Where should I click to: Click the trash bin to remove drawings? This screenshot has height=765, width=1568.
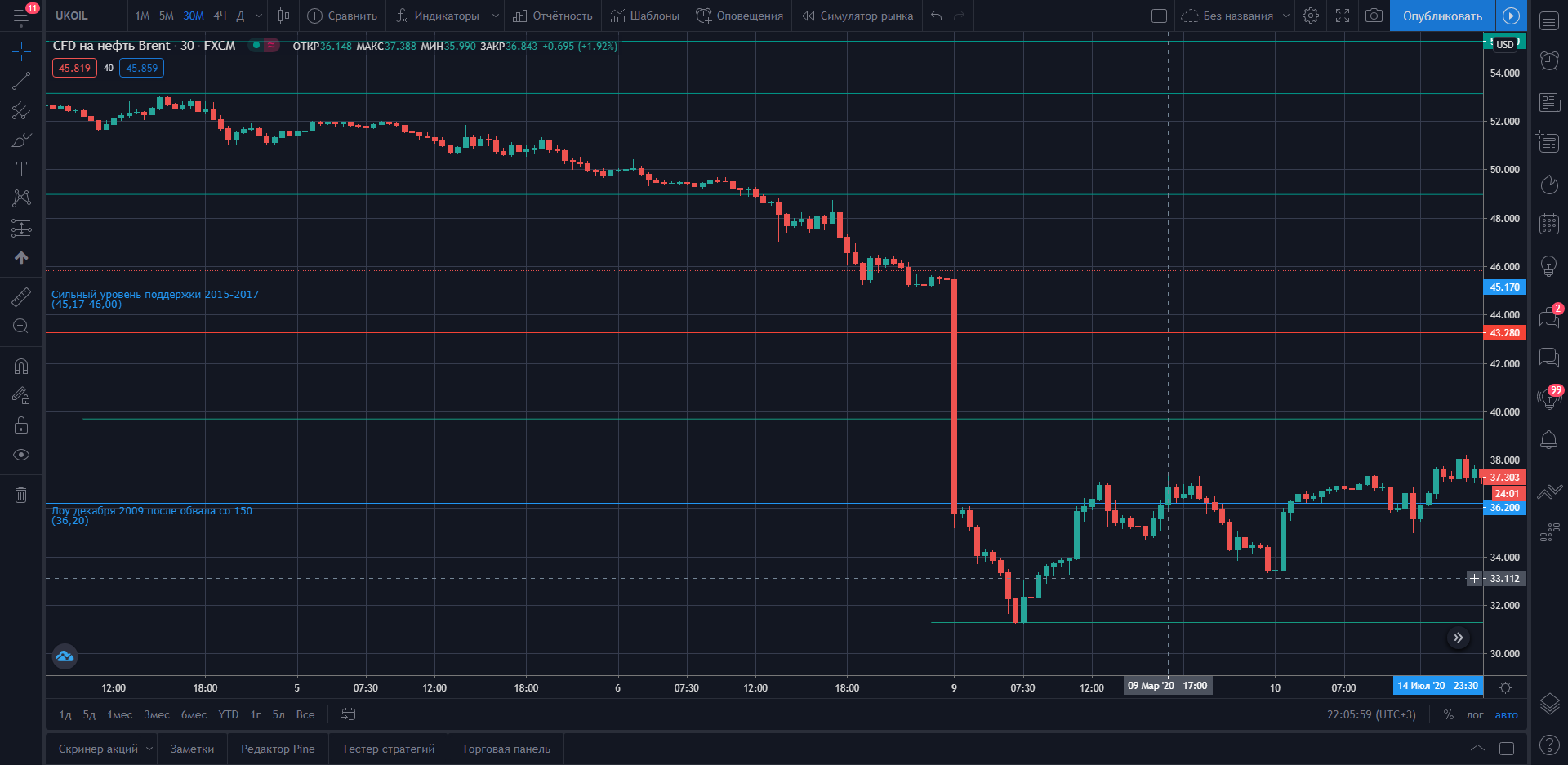tap(21, 495)
